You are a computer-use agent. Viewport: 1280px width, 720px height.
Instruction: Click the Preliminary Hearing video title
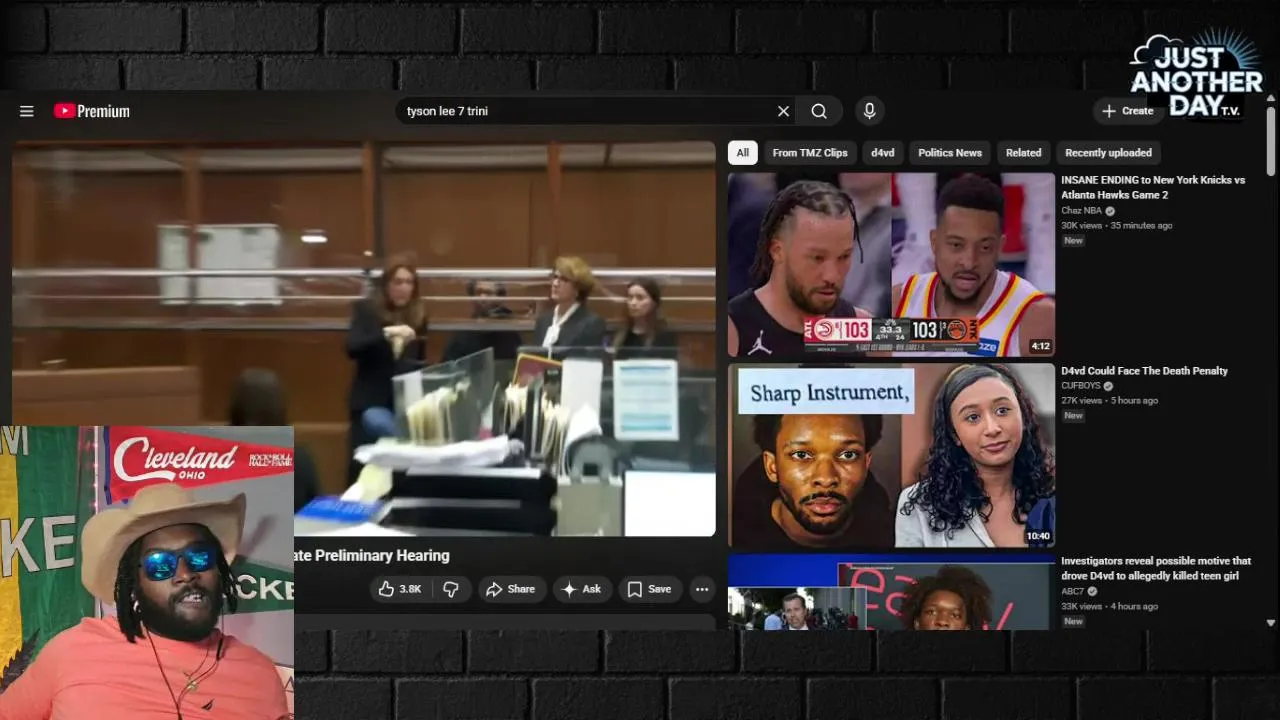[x=372, y=555]
